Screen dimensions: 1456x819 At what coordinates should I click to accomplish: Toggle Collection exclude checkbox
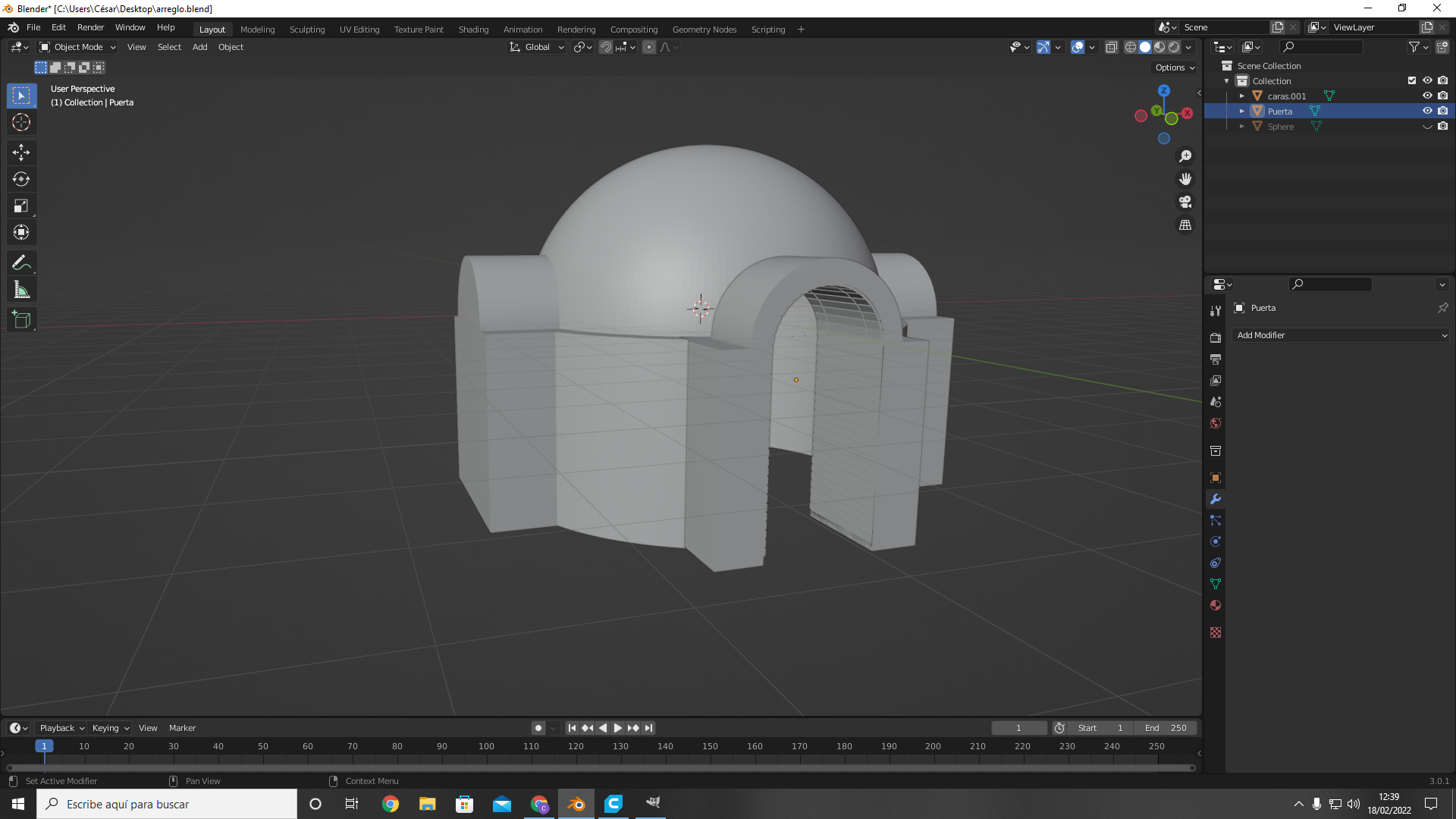click(1412, 80)
